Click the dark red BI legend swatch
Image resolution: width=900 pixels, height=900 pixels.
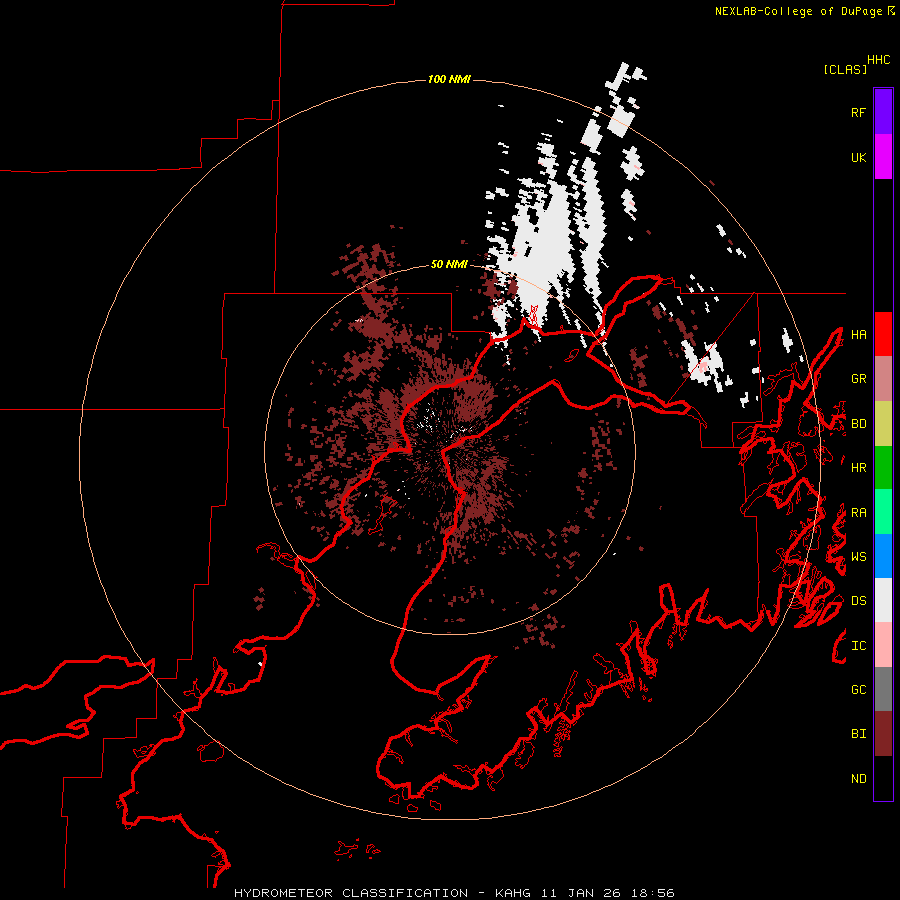point(883,734)
